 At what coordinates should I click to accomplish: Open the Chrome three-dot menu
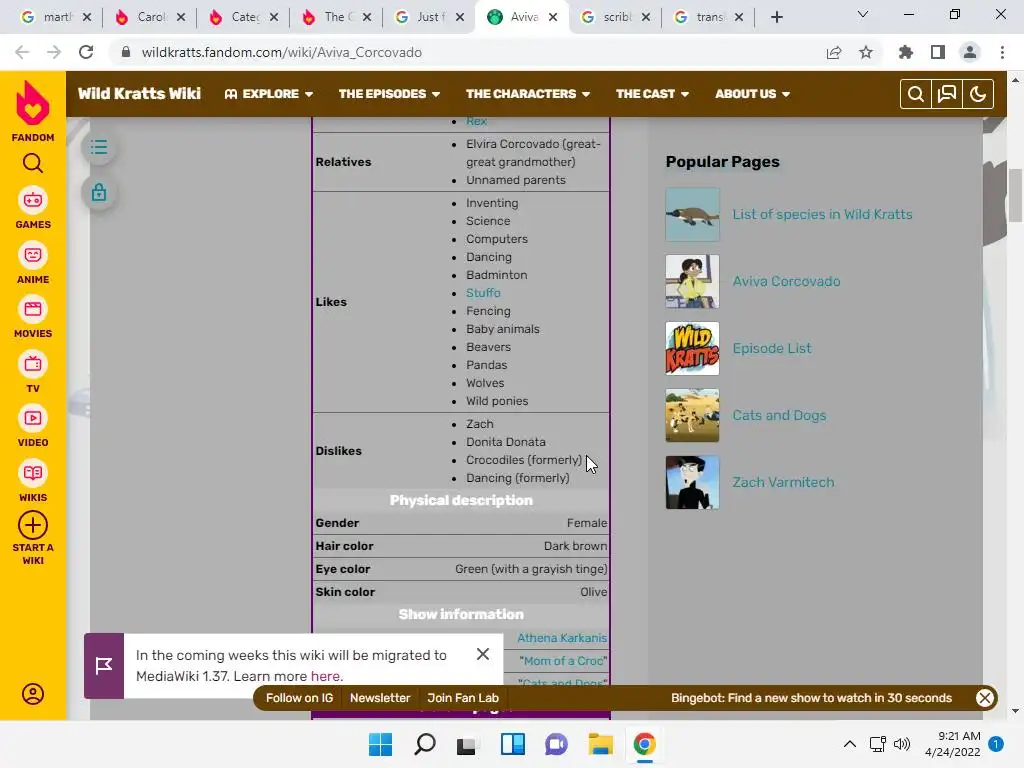click(x=1002, y=52)
